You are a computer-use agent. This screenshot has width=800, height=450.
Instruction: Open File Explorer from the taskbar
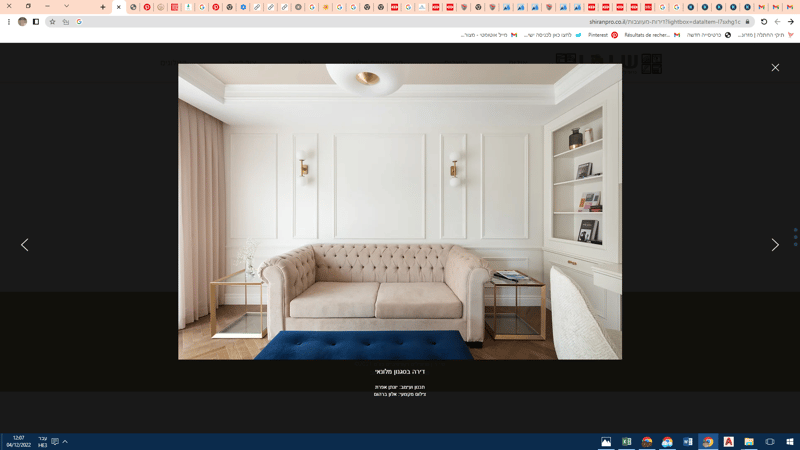tap(749, 442)
